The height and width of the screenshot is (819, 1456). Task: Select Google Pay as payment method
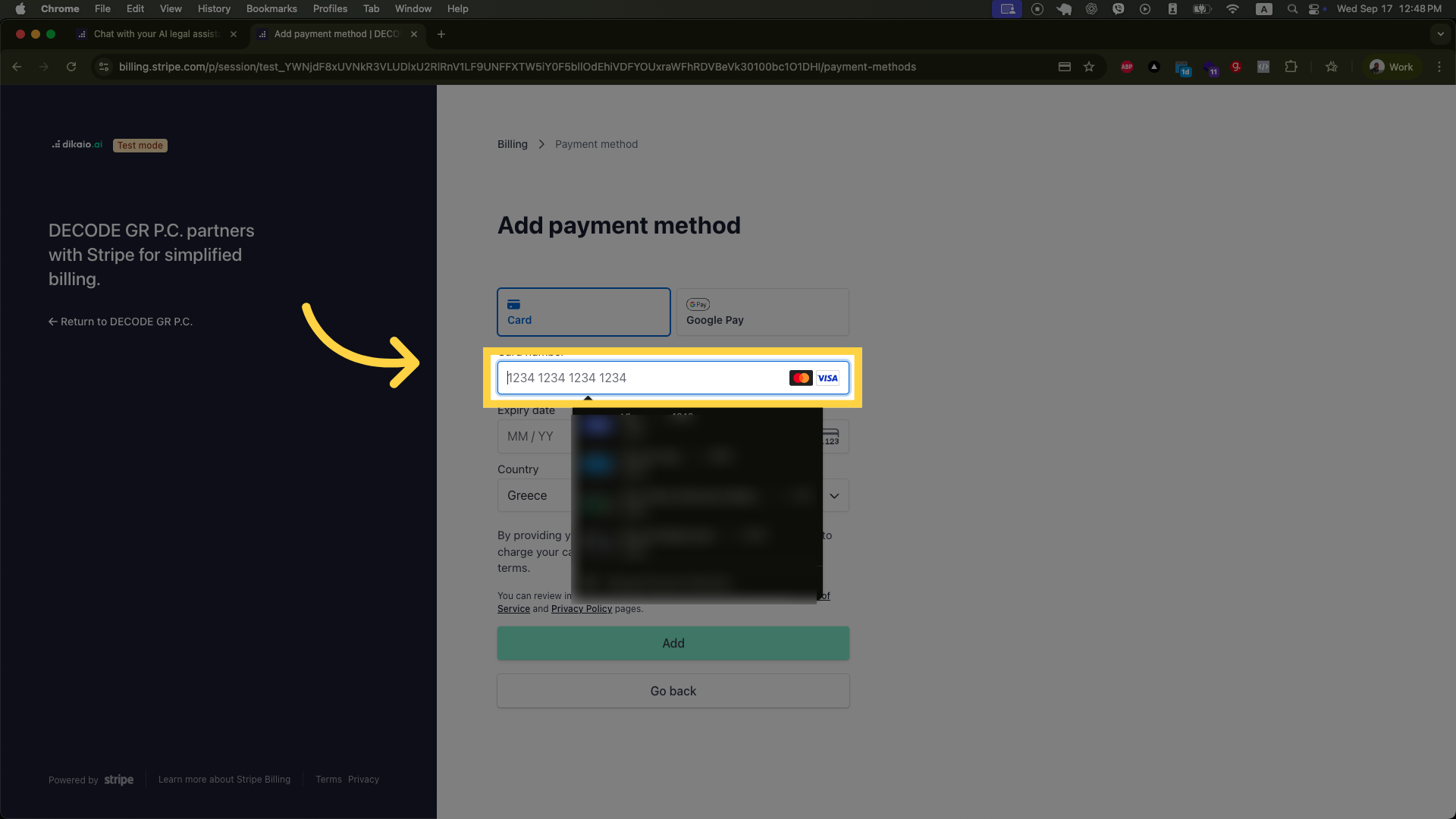click(x=762, y=312)
